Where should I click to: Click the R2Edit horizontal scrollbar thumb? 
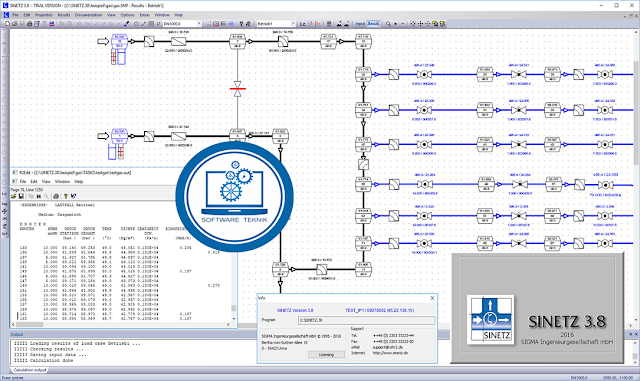pos(29,325)
